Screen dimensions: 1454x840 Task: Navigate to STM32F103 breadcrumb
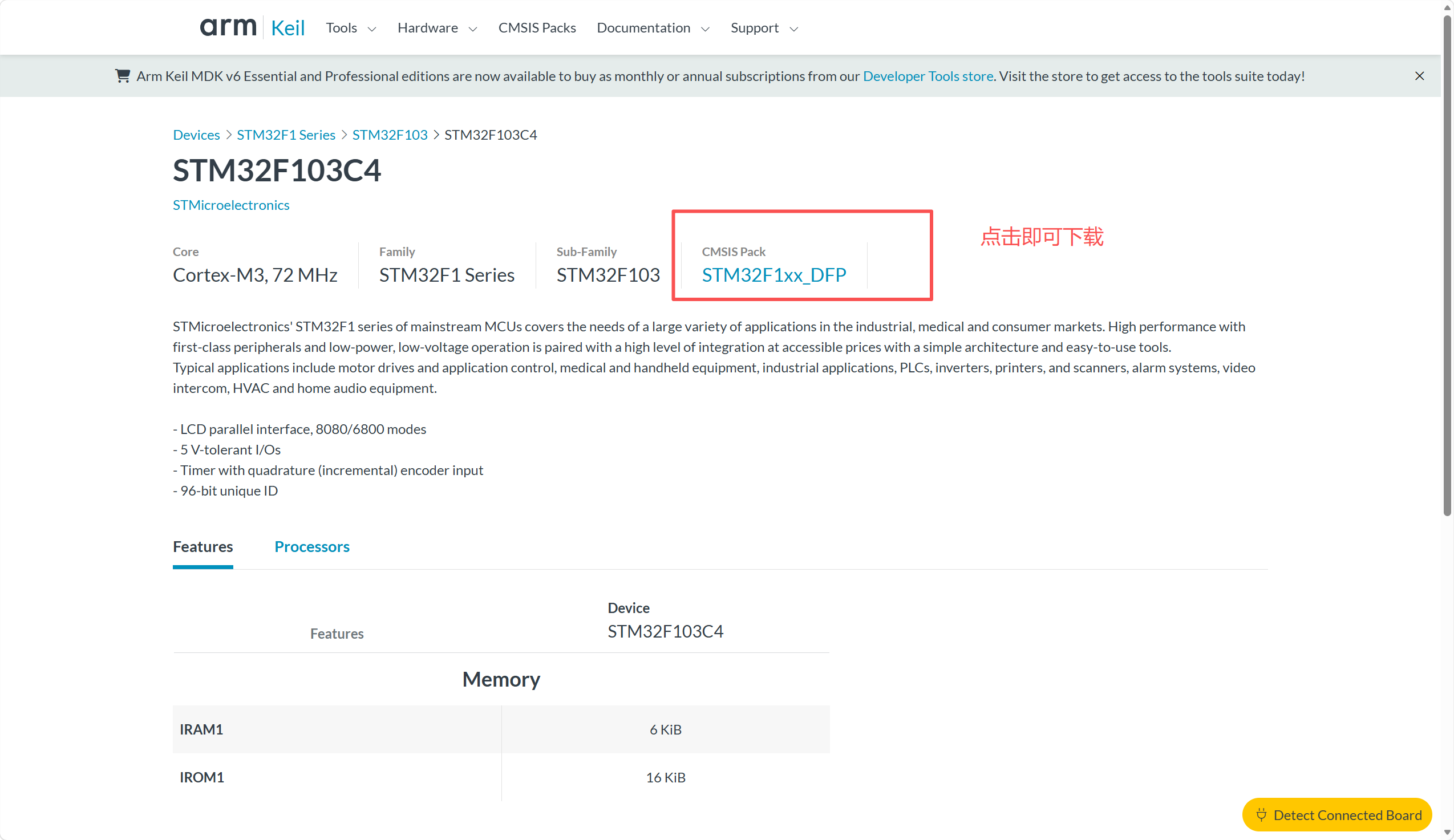(x=390, y=135)
